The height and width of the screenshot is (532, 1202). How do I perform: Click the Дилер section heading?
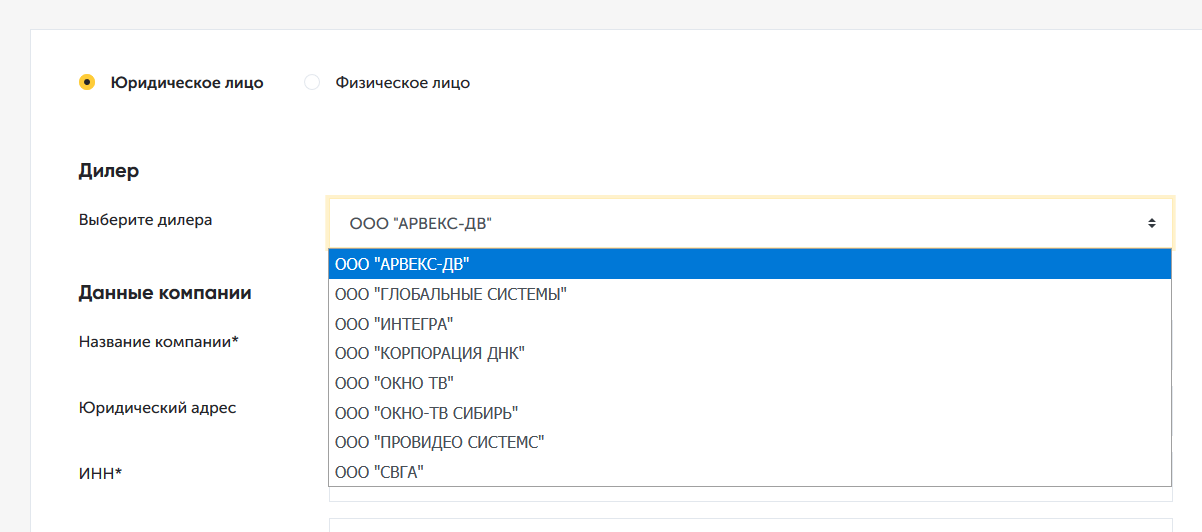pyautogui.click(x=108, y=171)
